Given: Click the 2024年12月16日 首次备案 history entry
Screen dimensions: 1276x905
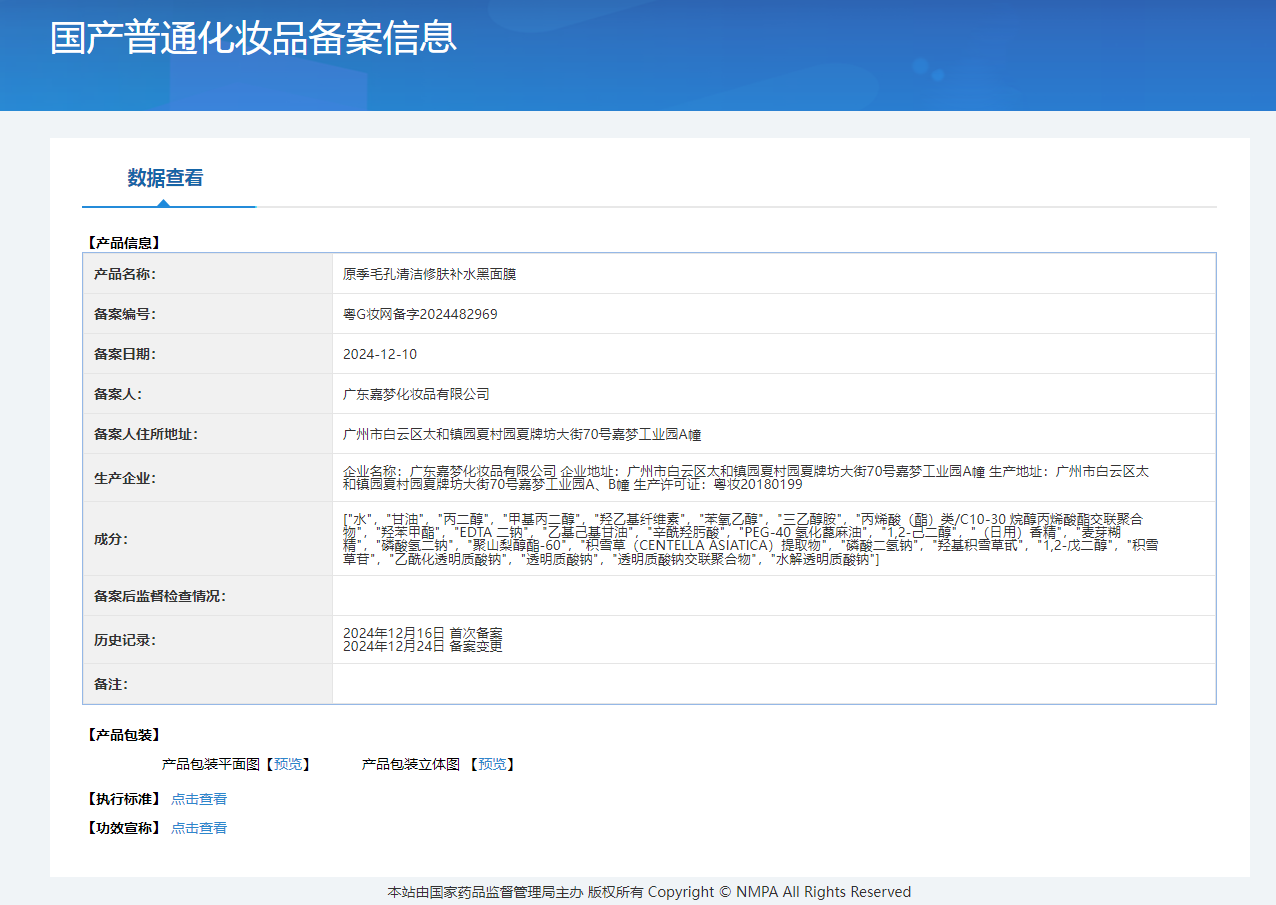Looking at the screenshot, I should point(422,633).
